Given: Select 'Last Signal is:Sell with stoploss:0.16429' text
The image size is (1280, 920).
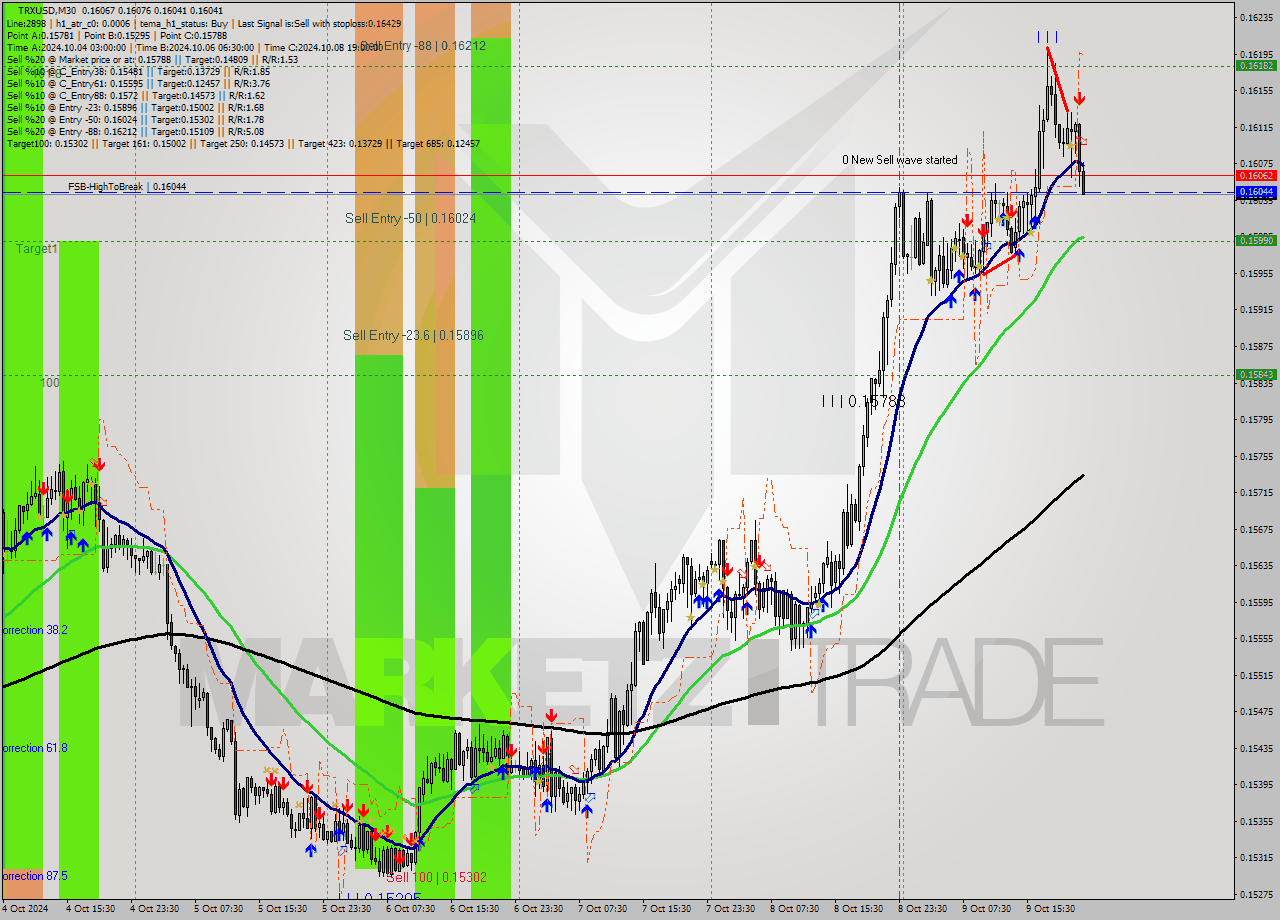Looking at the screenshot, I should (x=321, y=22).
